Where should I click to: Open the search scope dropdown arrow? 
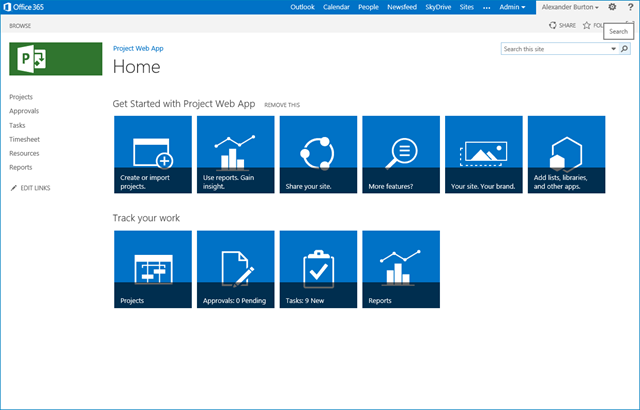[x=613, y=49]
